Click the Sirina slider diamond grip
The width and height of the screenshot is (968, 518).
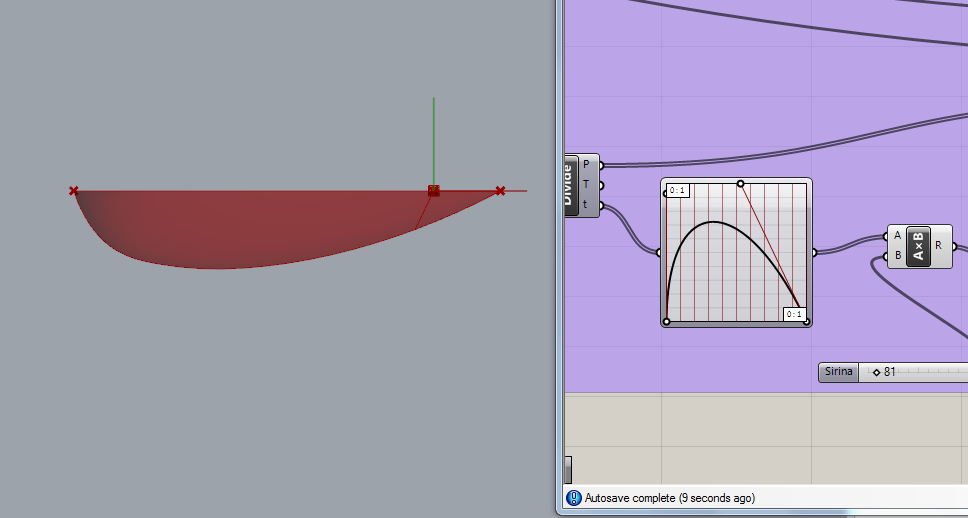[x=876, y=372]
